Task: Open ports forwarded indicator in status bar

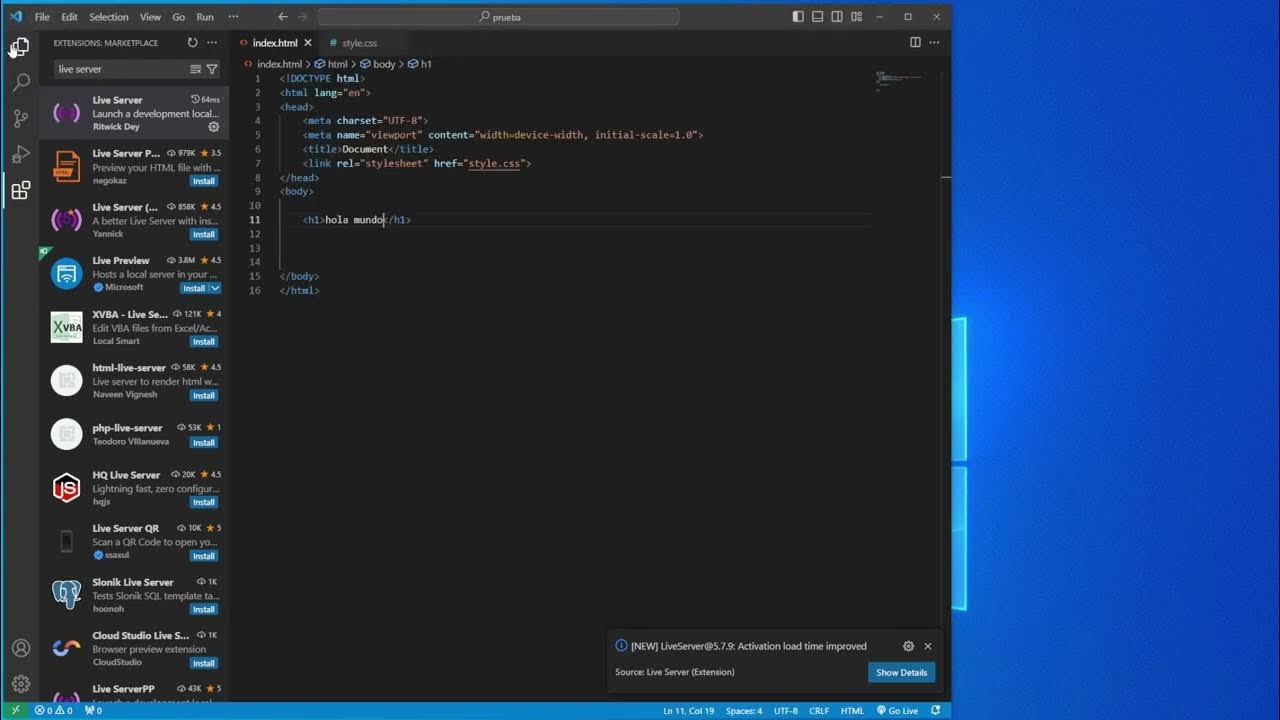Action: (93, 711)
